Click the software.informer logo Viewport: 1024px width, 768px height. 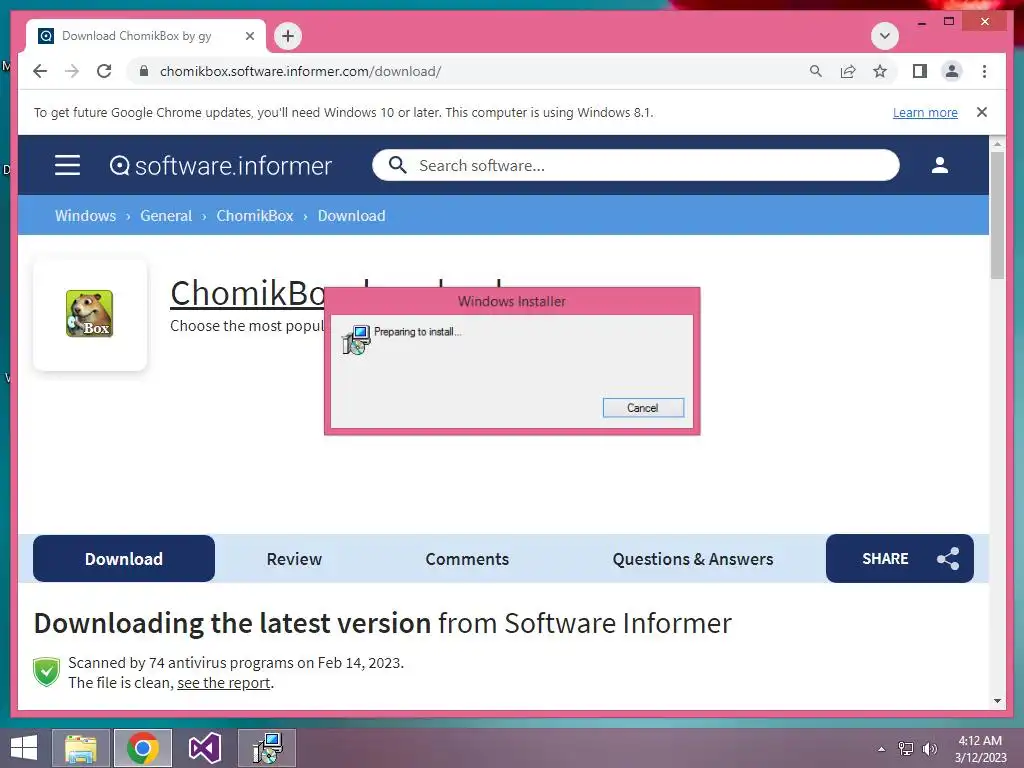[221, 165]
